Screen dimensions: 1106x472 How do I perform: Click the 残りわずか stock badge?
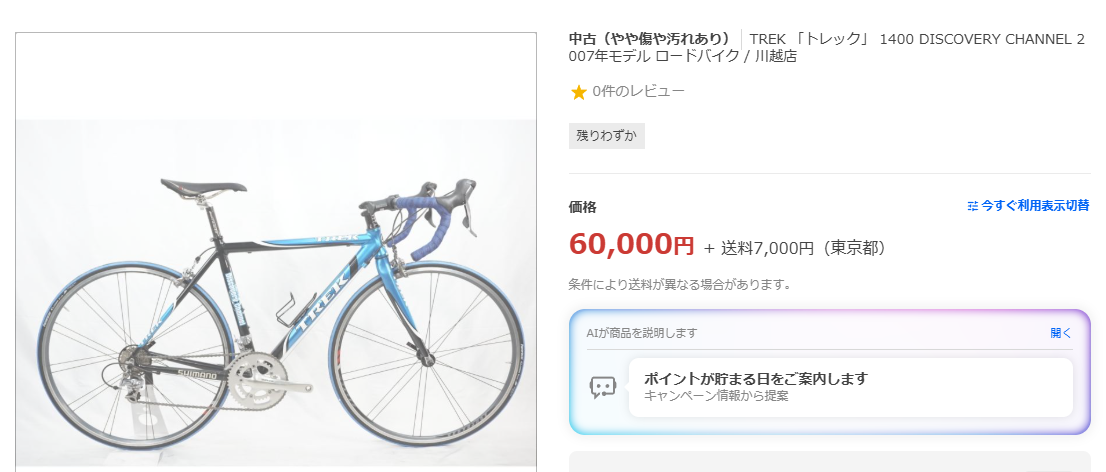607,136
